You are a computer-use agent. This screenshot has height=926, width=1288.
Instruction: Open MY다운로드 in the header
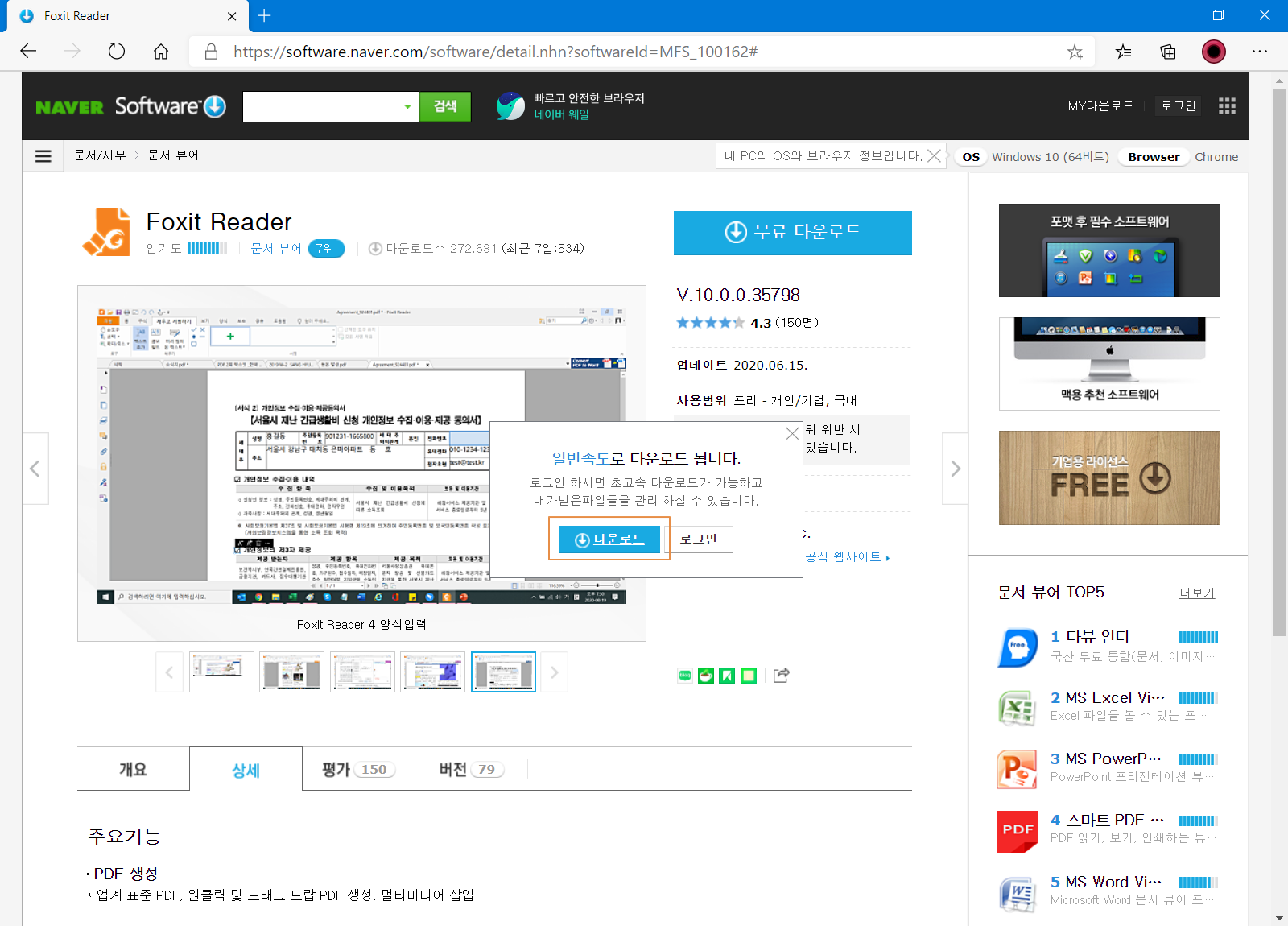[x=1100, y=106]
